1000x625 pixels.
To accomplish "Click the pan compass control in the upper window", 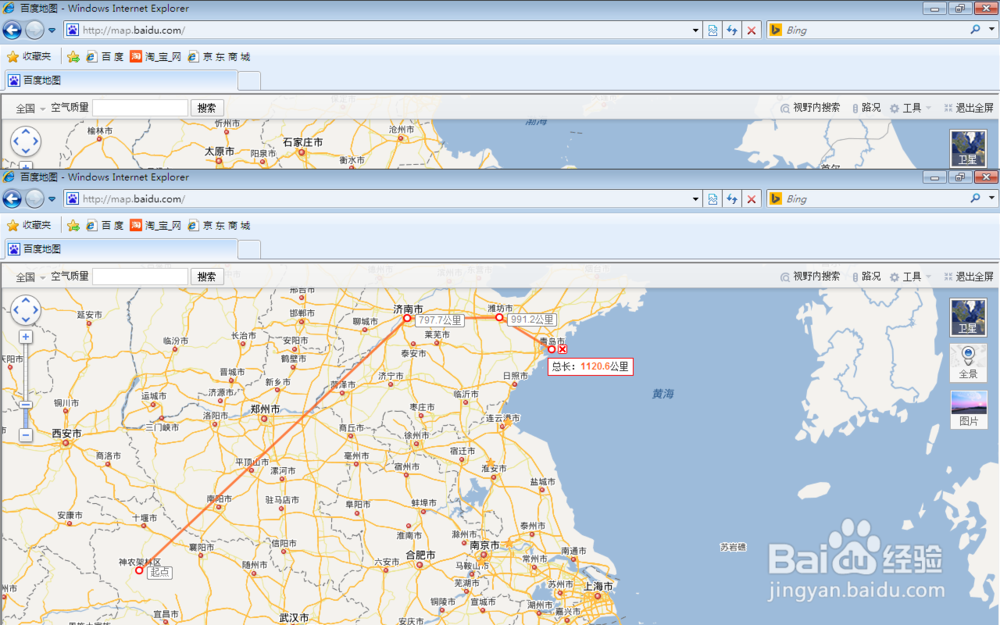I will 26,141.
